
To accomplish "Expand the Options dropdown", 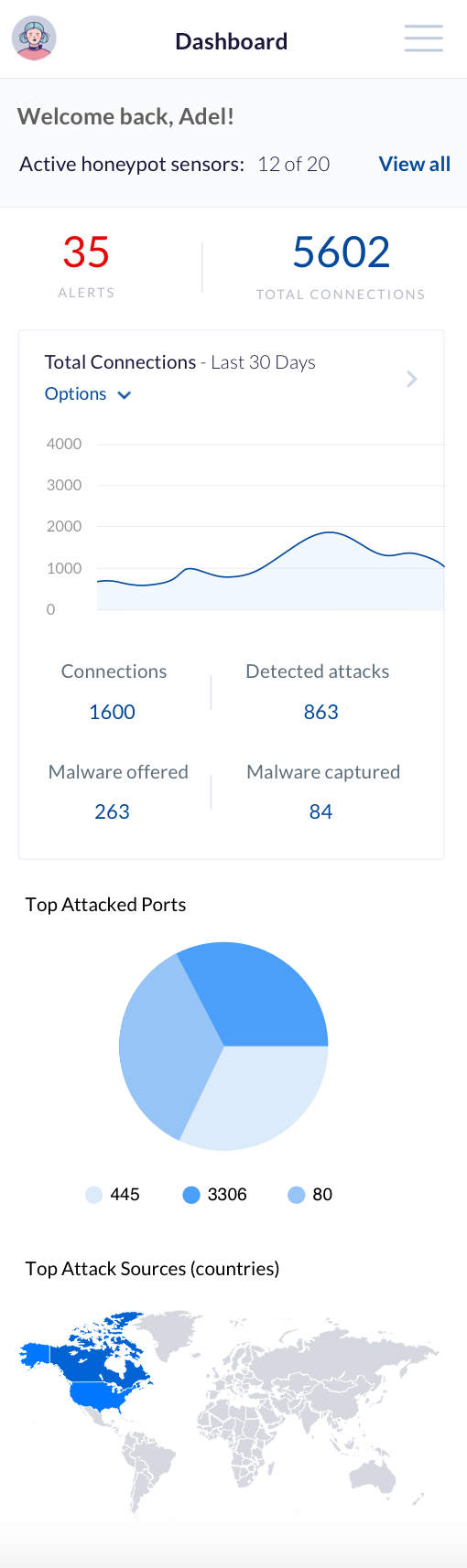I will coord(88,394).
